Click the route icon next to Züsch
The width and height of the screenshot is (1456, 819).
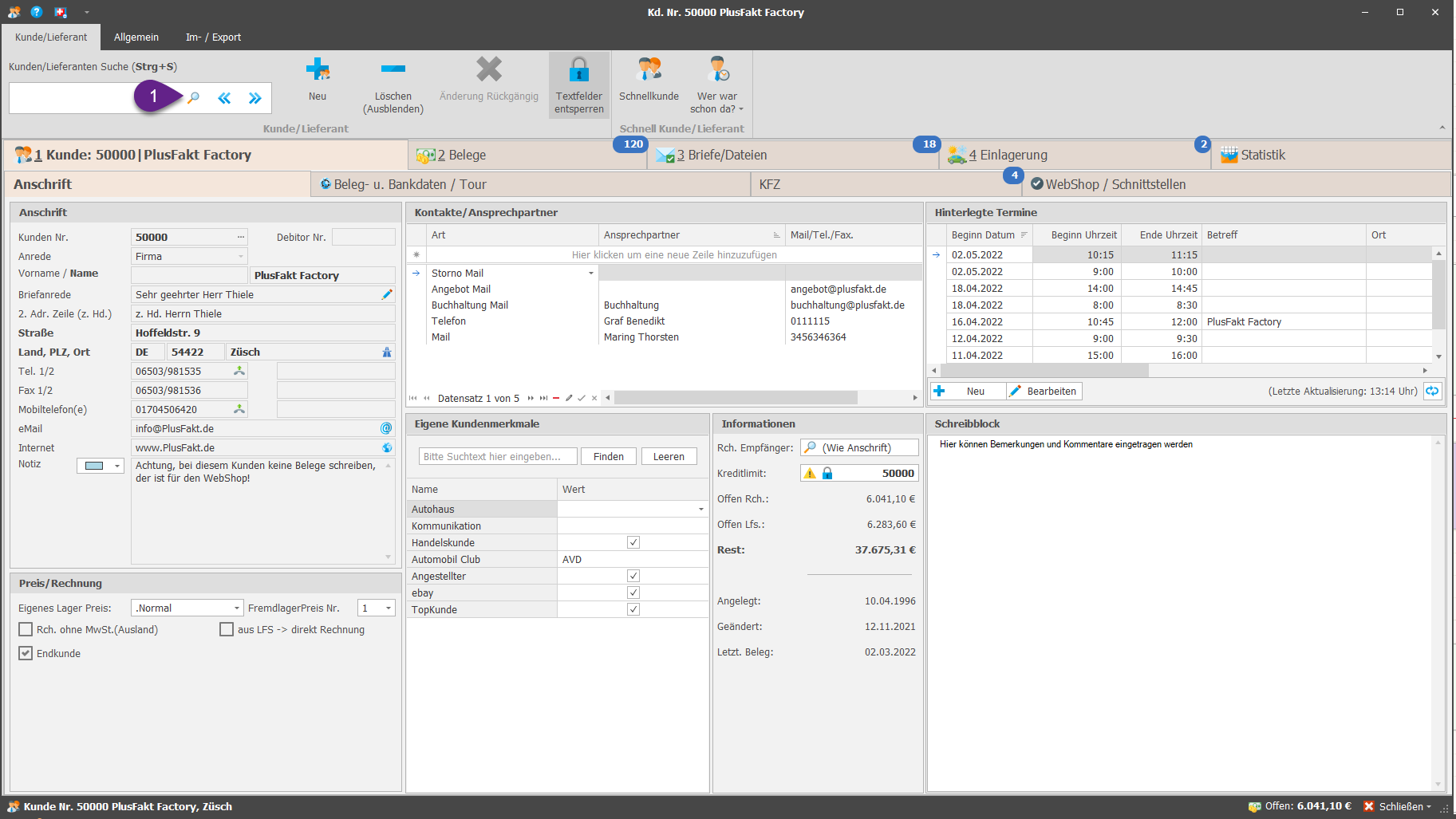coord(387,352)
